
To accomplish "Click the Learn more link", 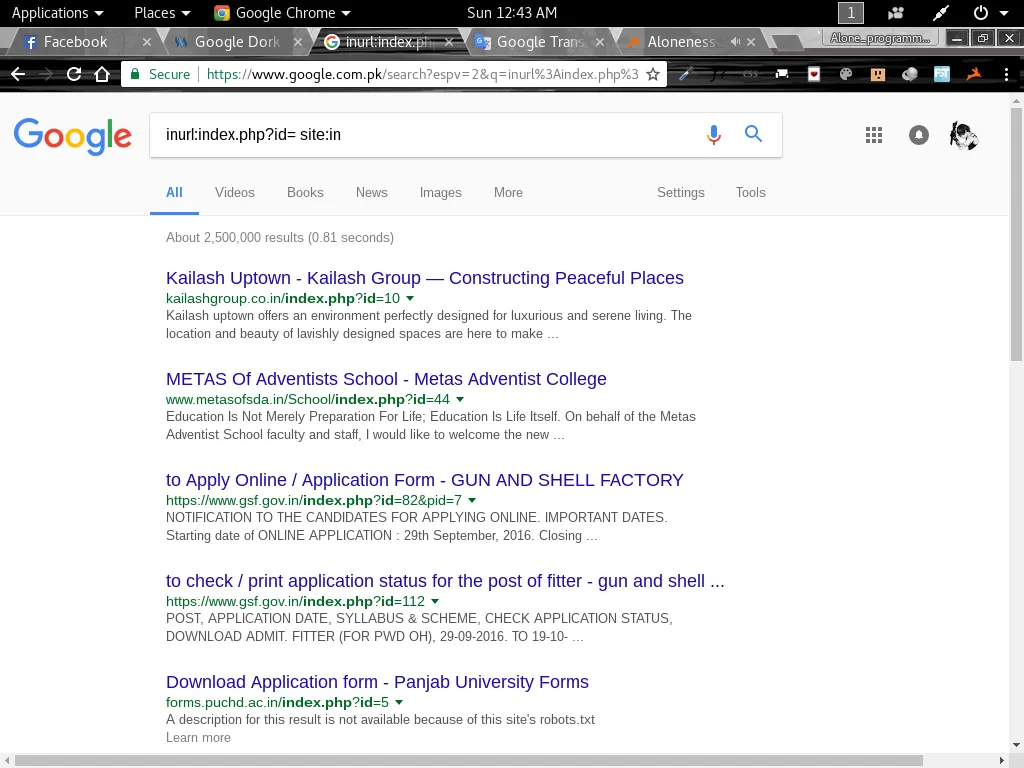I will pyautogui.click(x=198, y=737).
